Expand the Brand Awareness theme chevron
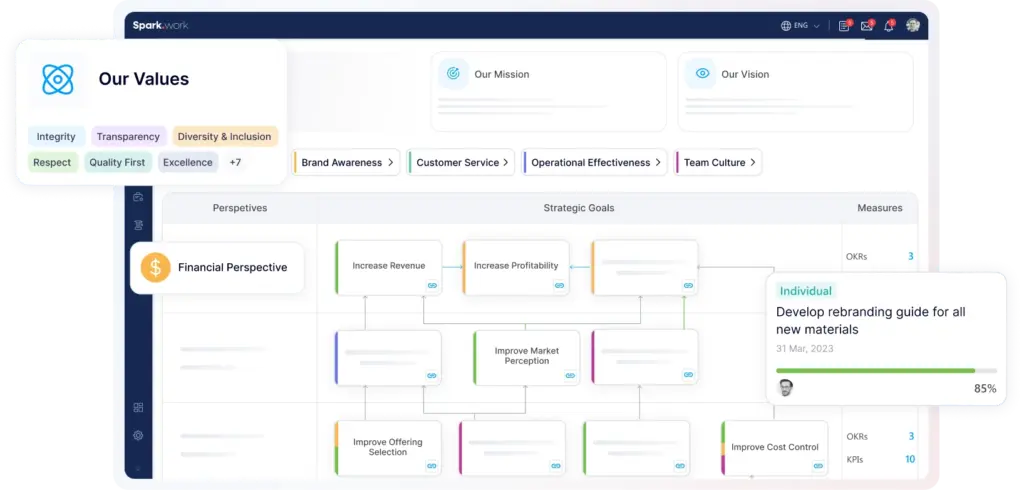This screenshot has width=1024, height=490. point(391,163)
